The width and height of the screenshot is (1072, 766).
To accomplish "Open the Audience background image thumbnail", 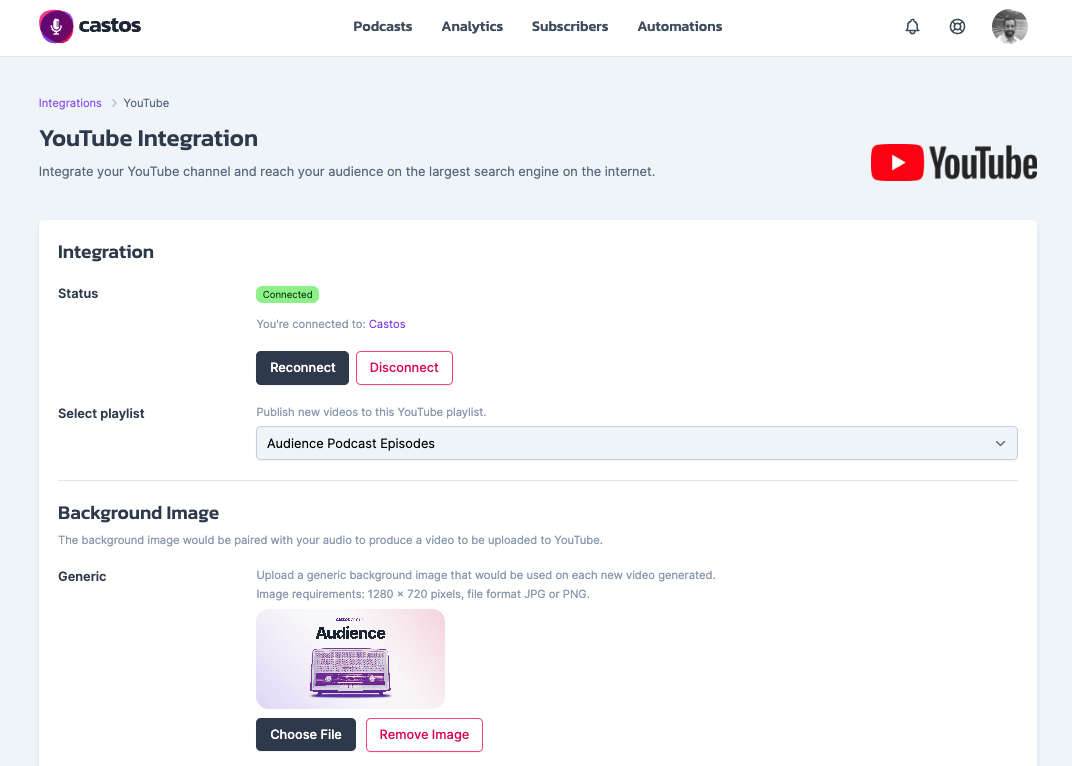I will 350,659.
